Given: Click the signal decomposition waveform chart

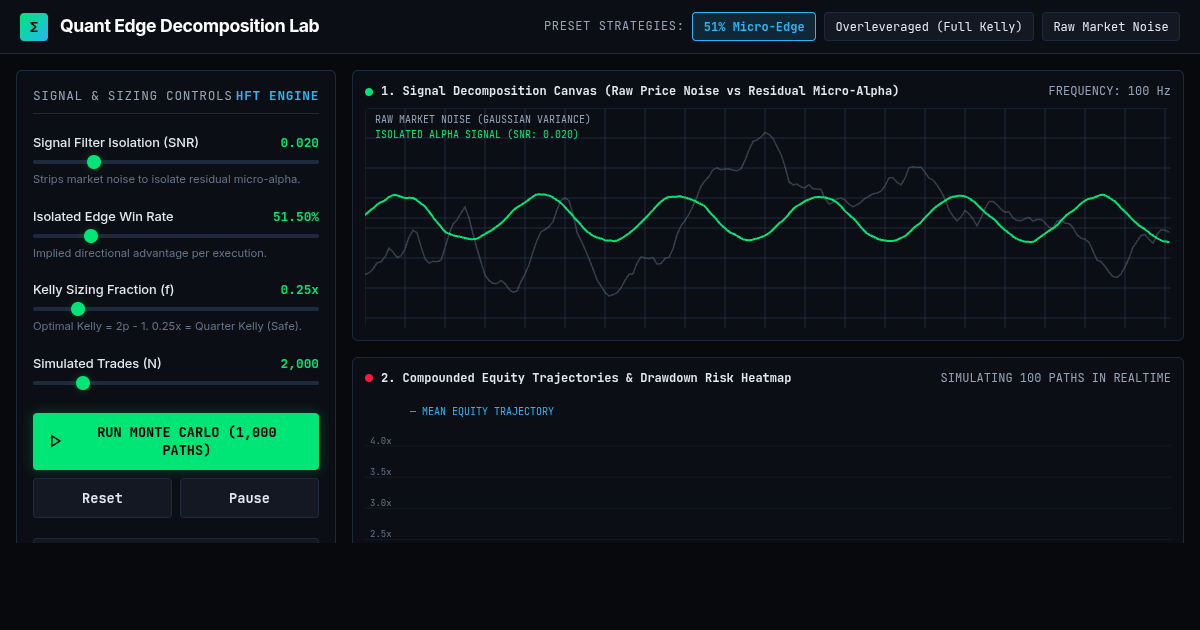Looking at the screenshot, I should pos(768,218).
